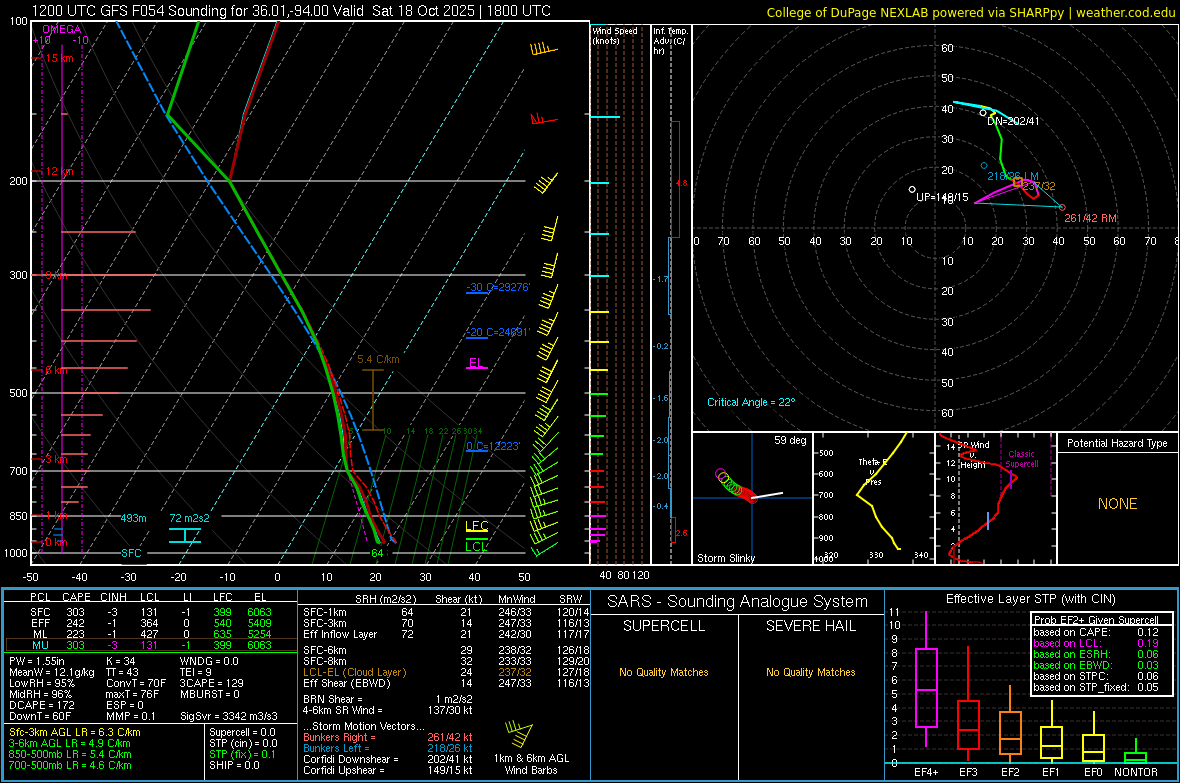Select the 850-500mb LR = 5.4 C/km line
The width and height of the screenshot is (1180, 783).
point(70,754)
